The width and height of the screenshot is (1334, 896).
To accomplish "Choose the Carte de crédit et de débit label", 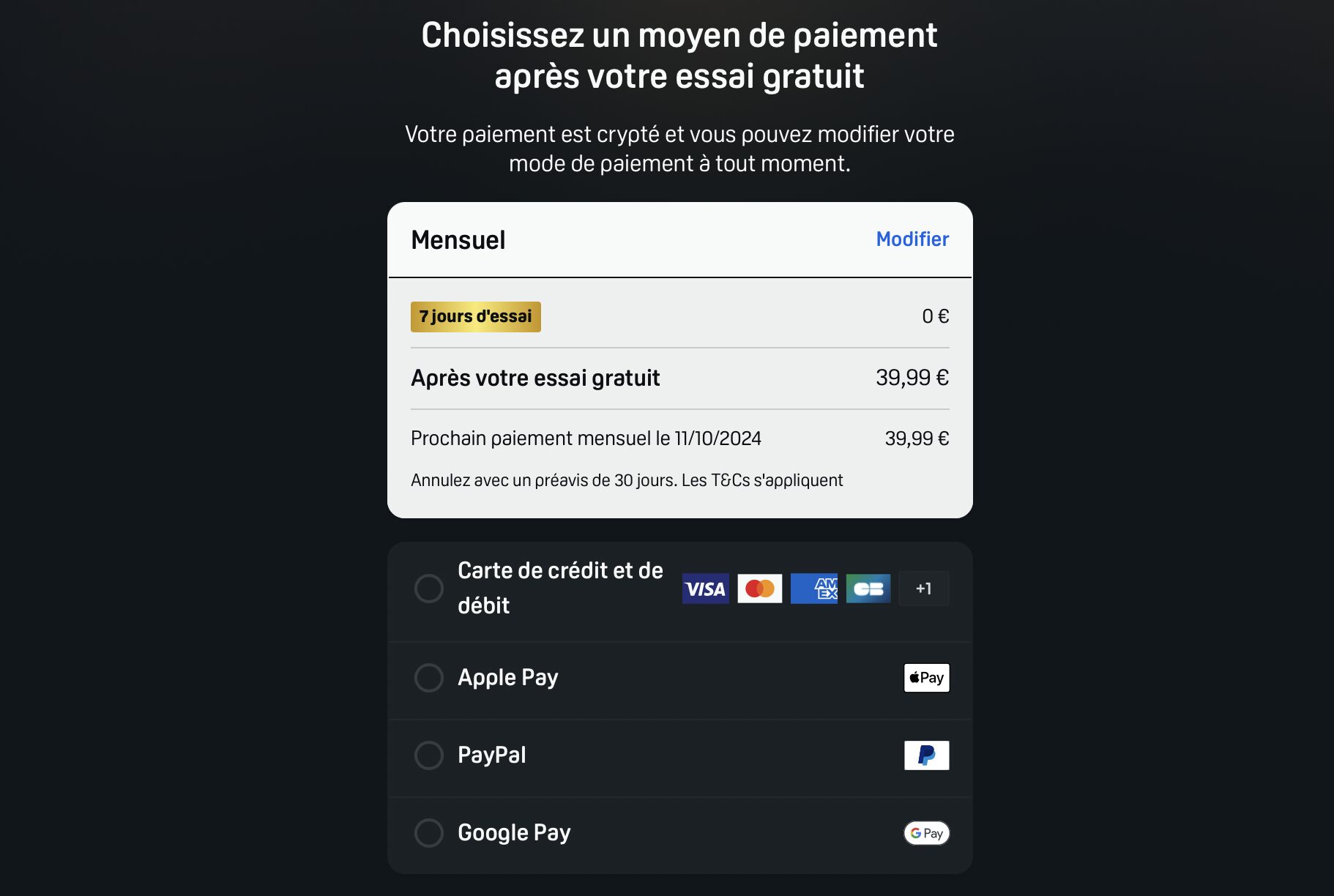I will 560,588.
